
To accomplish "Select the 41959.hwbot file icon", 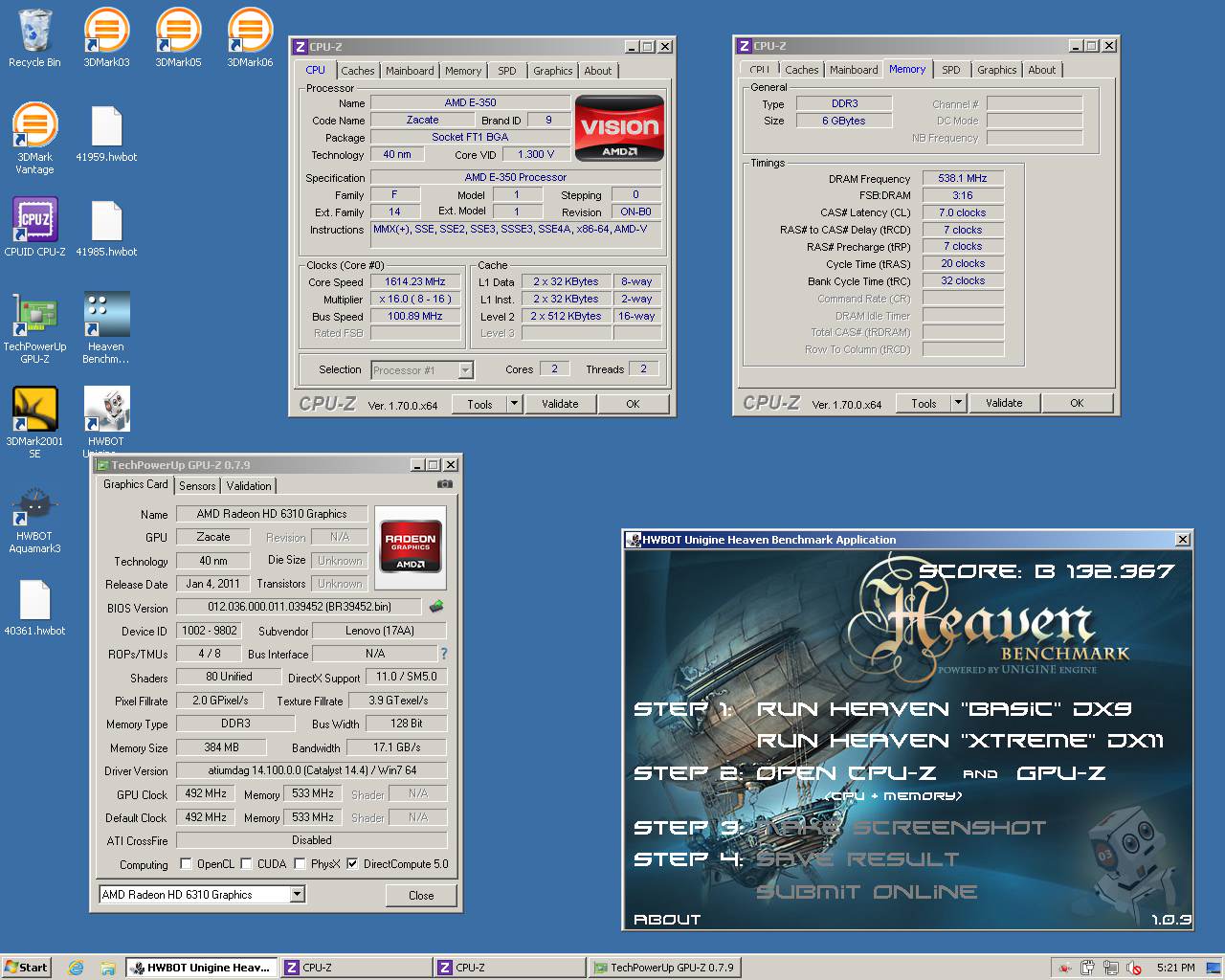I will click(x=106, y=134).
